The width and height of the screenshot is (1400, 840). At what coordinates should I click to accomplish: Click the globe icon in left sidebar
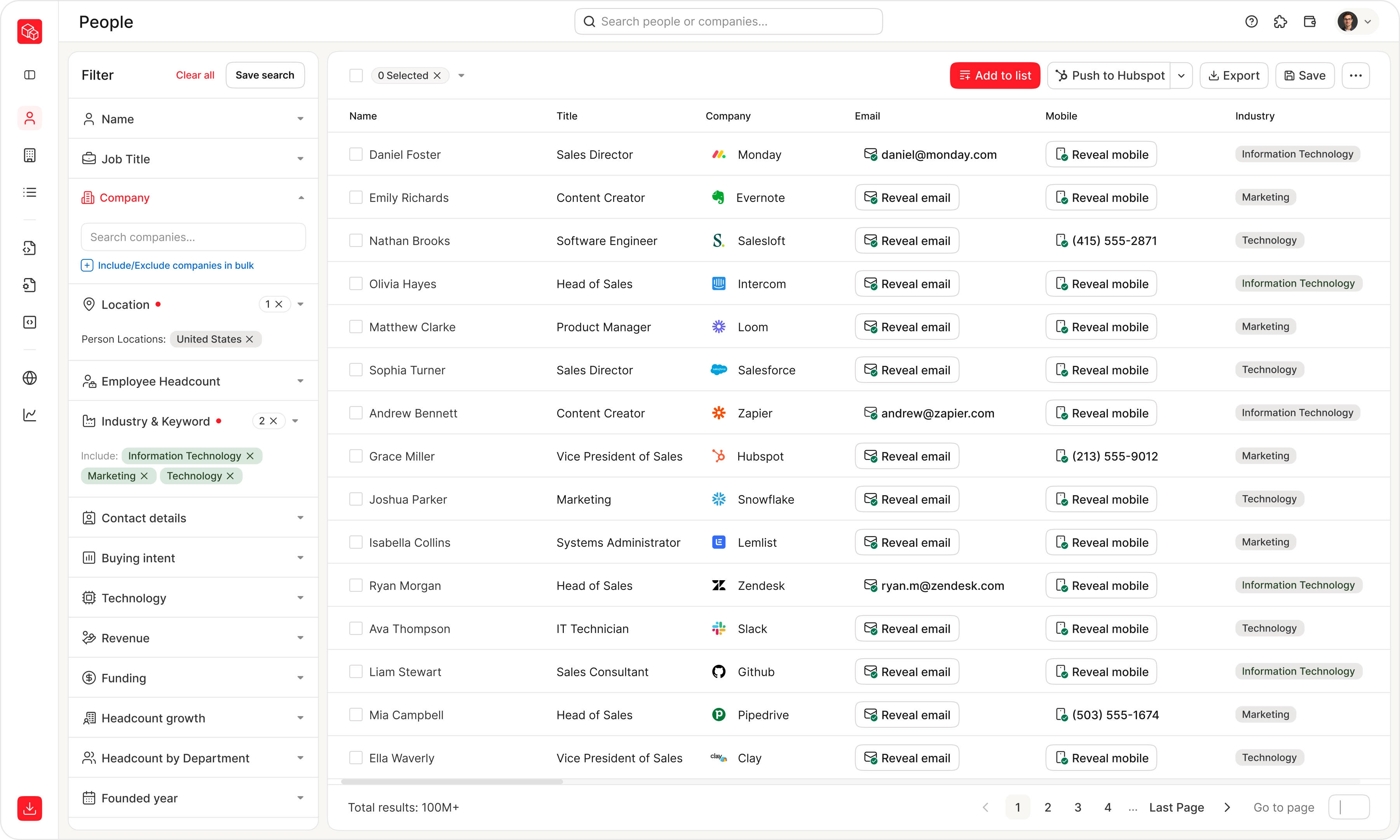pos(30,377)
